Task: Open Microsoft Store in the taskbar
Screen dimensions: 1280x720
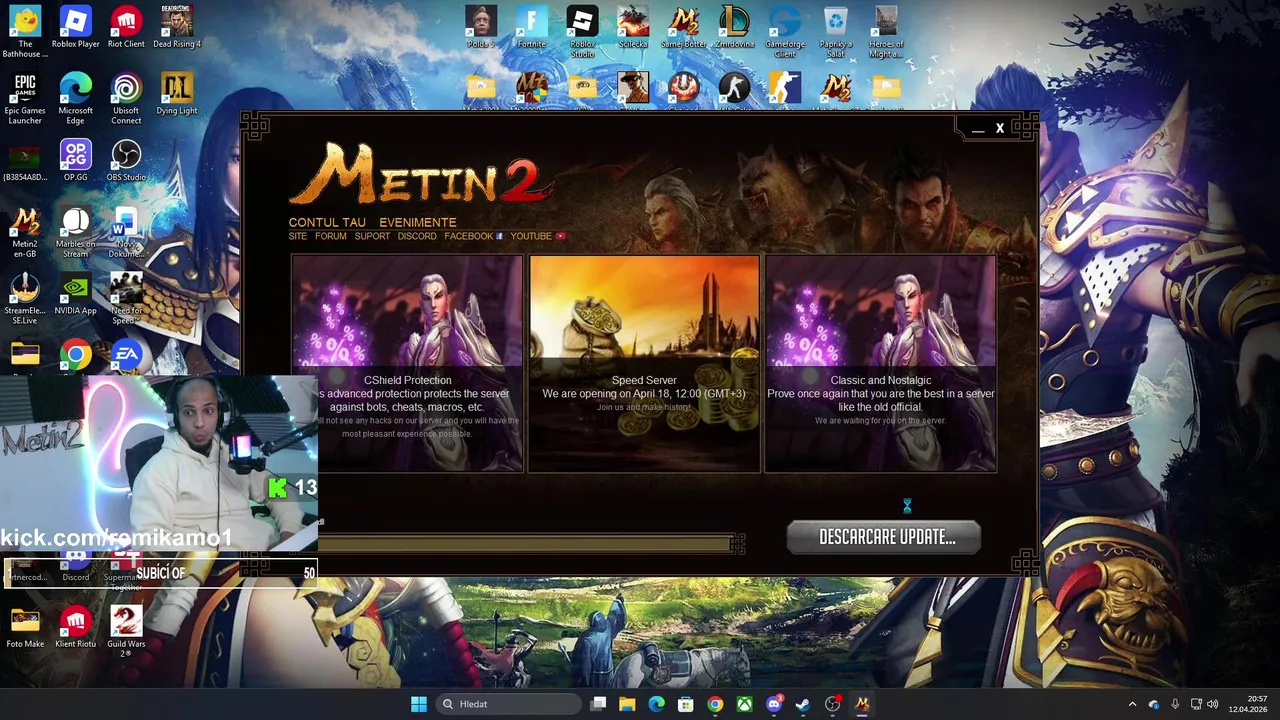Action: tap(686, 704)
